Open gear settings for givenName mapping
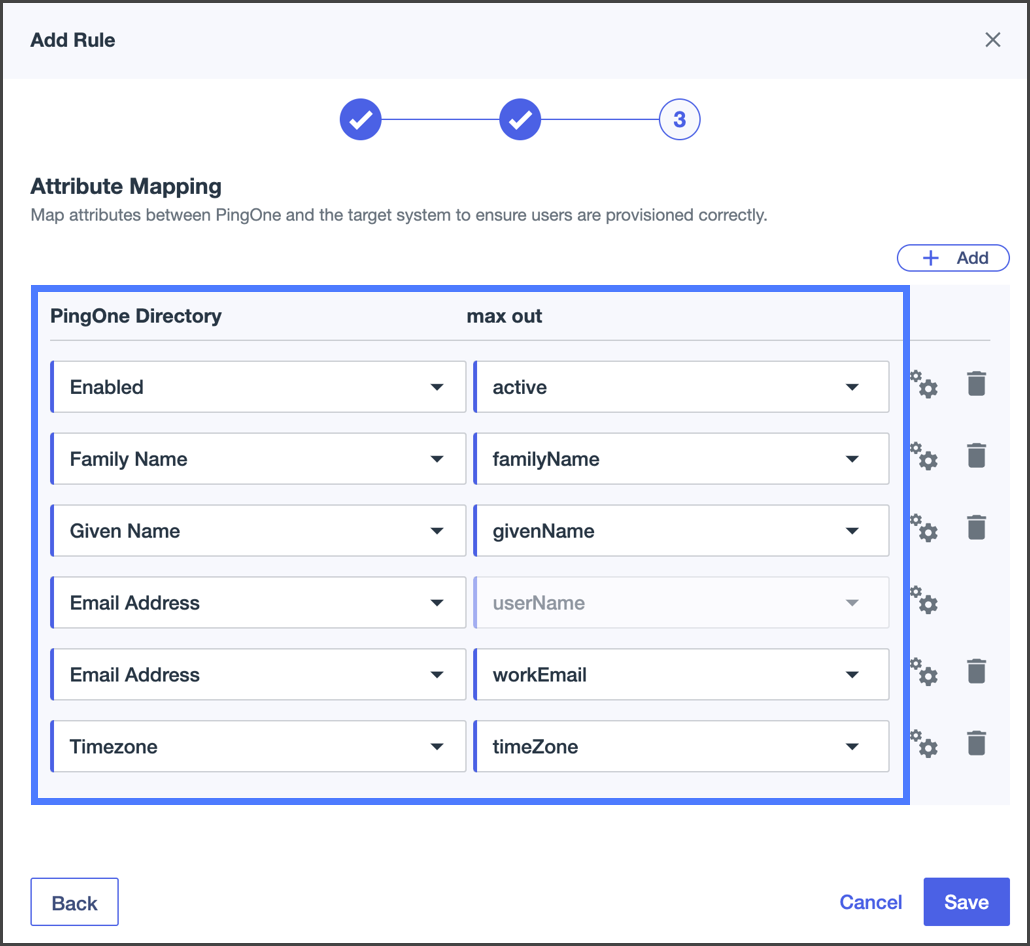The image size is (1030, 946). [x=925, y=530]
